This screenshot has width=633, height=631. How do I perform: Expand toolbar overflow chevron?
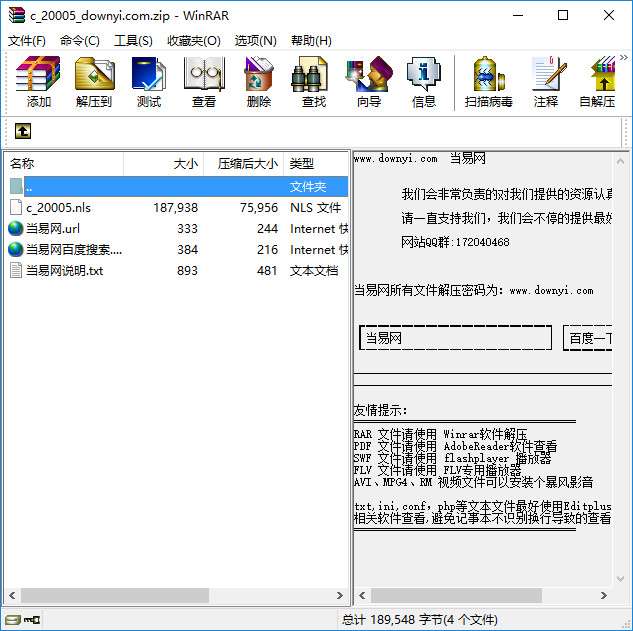click(x=624, y=57)
